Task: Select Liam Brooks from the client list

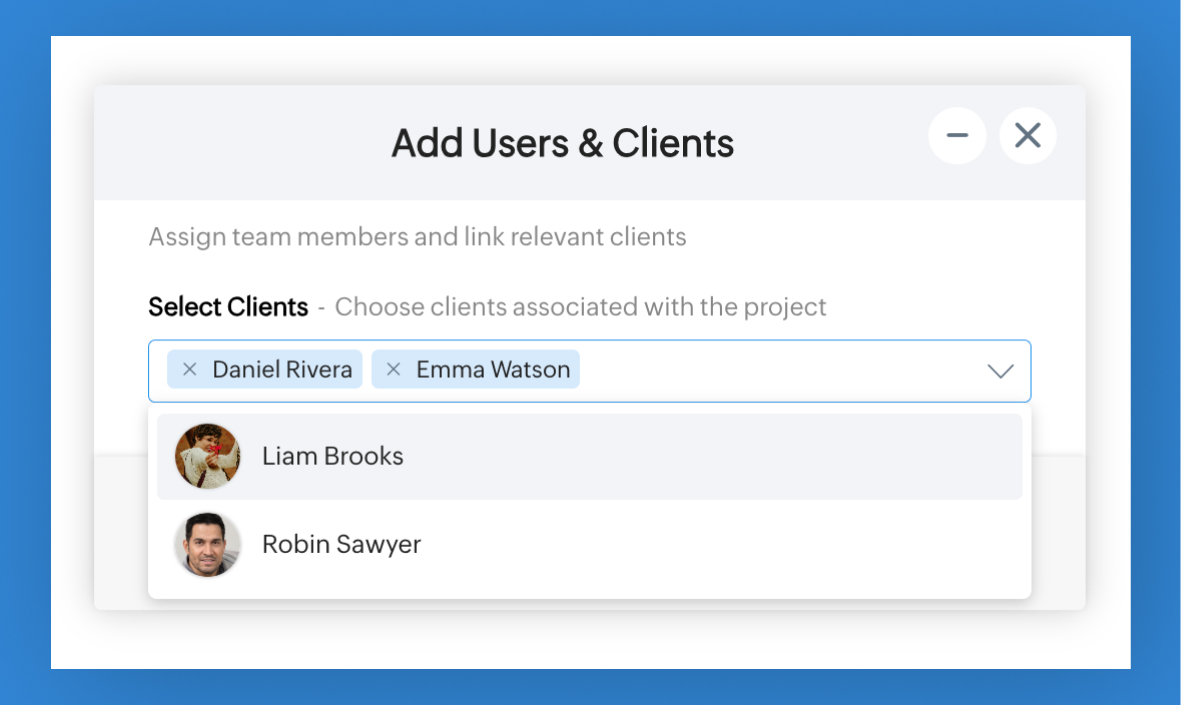Action: [x=333, y=456]
